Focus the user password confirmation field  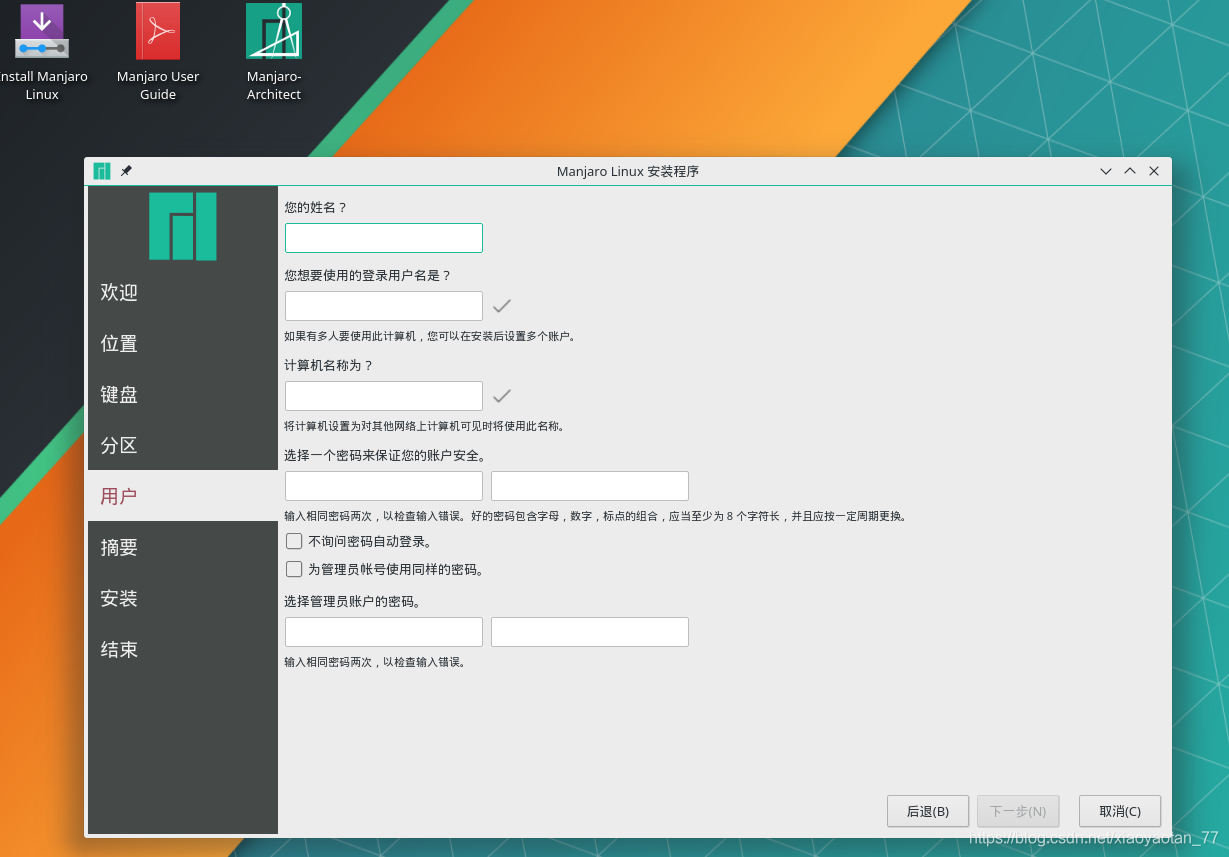pyautogui.click(x=590, y=486)
